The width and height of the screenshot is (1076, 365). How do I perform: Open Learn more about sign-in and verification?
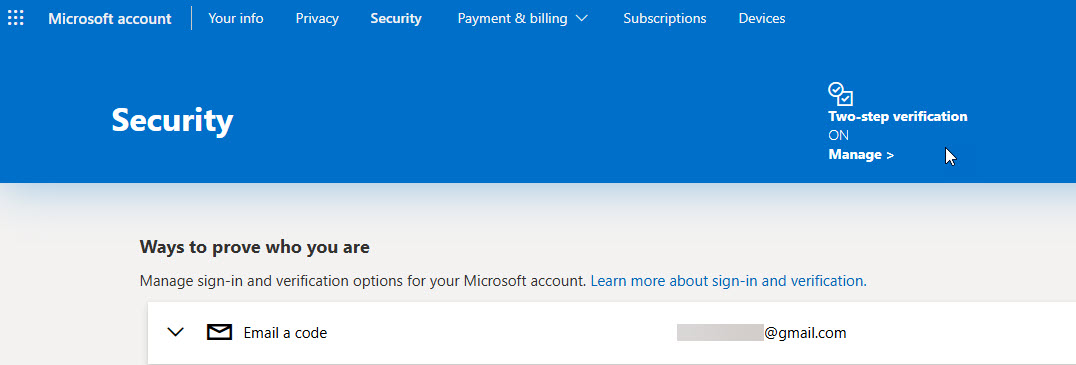point(728,281)
